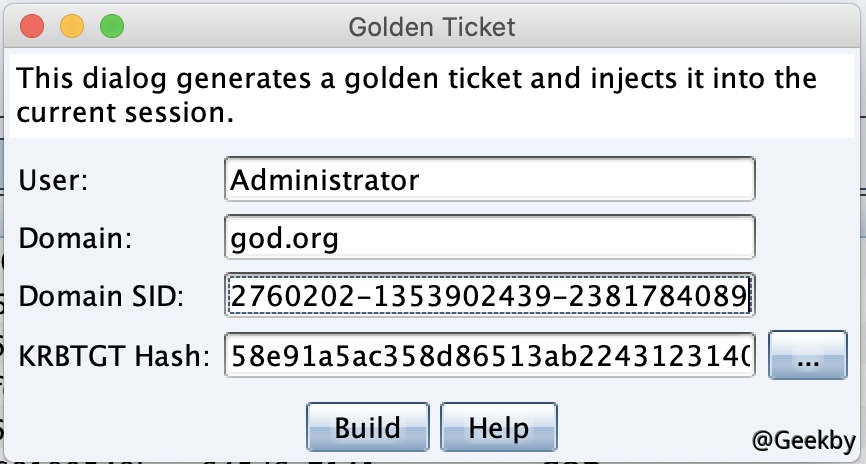This screenshot has width=866, height=464.
Task: Select the Domain SID input field
Action: coord(489,296)
